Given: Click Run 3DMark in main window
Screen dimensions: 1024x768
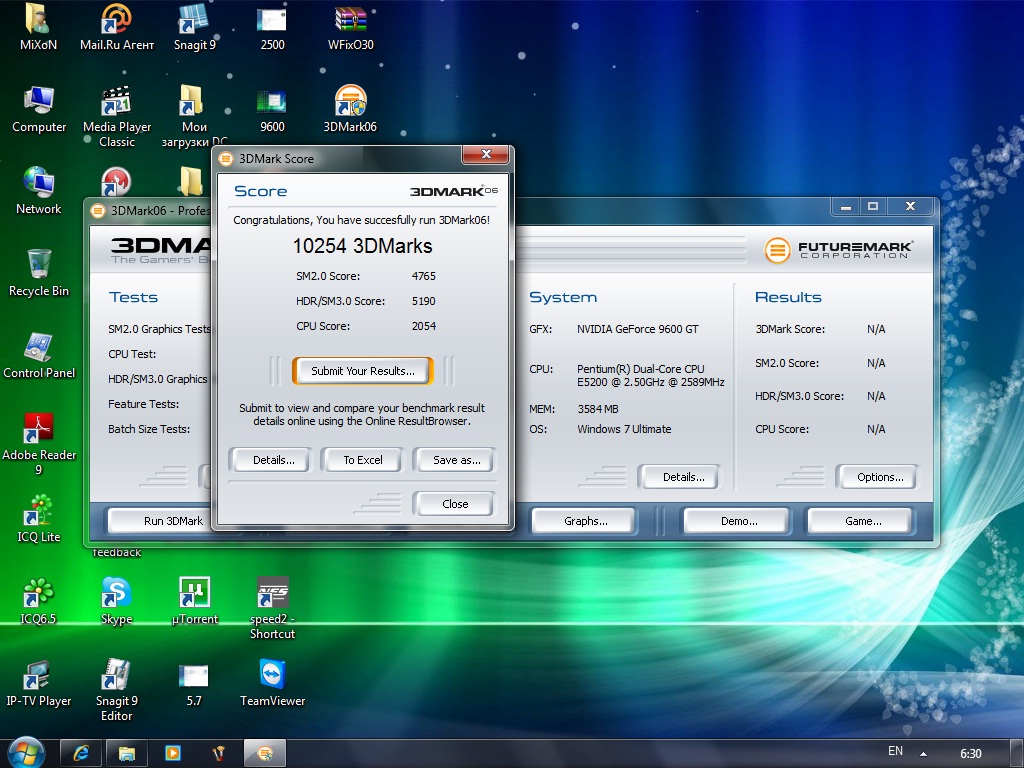Looking at the screenshot, I should coord(173,521).
